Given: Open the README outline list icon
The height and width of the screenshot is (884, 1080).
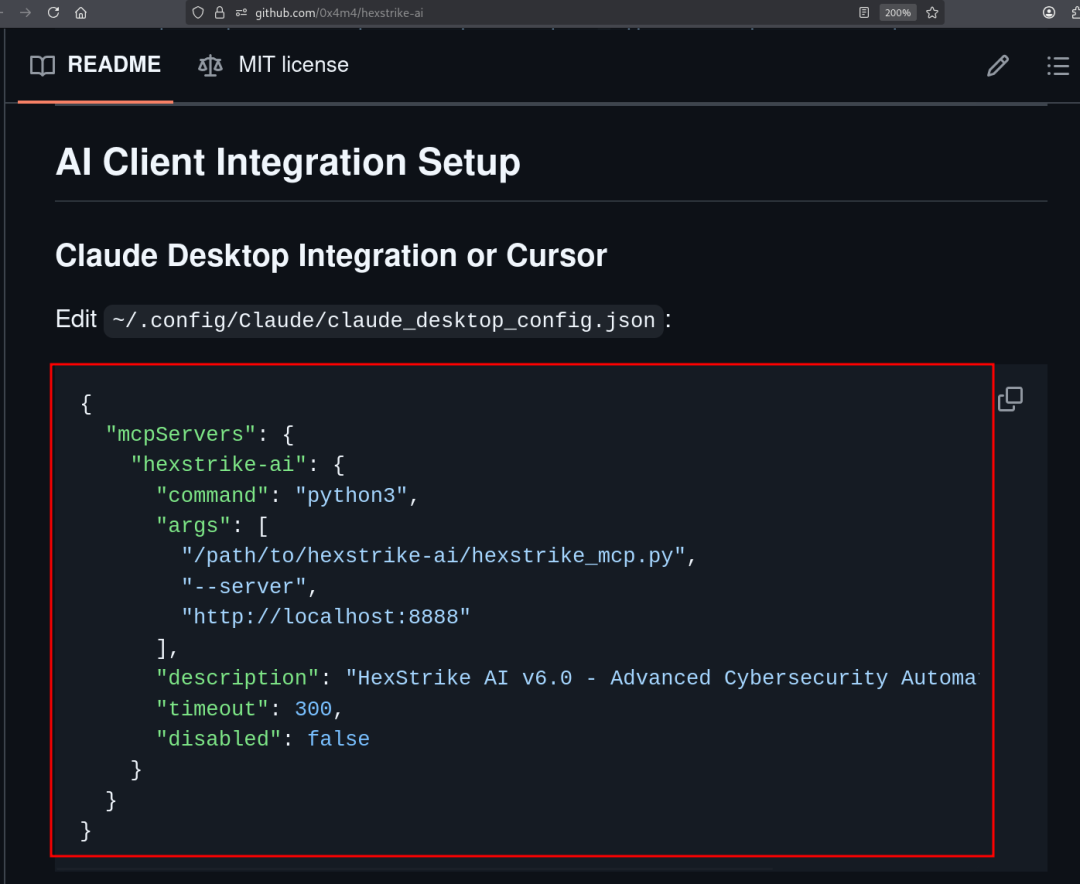Looking at the screenshot, I should [x=1058, y=65].
